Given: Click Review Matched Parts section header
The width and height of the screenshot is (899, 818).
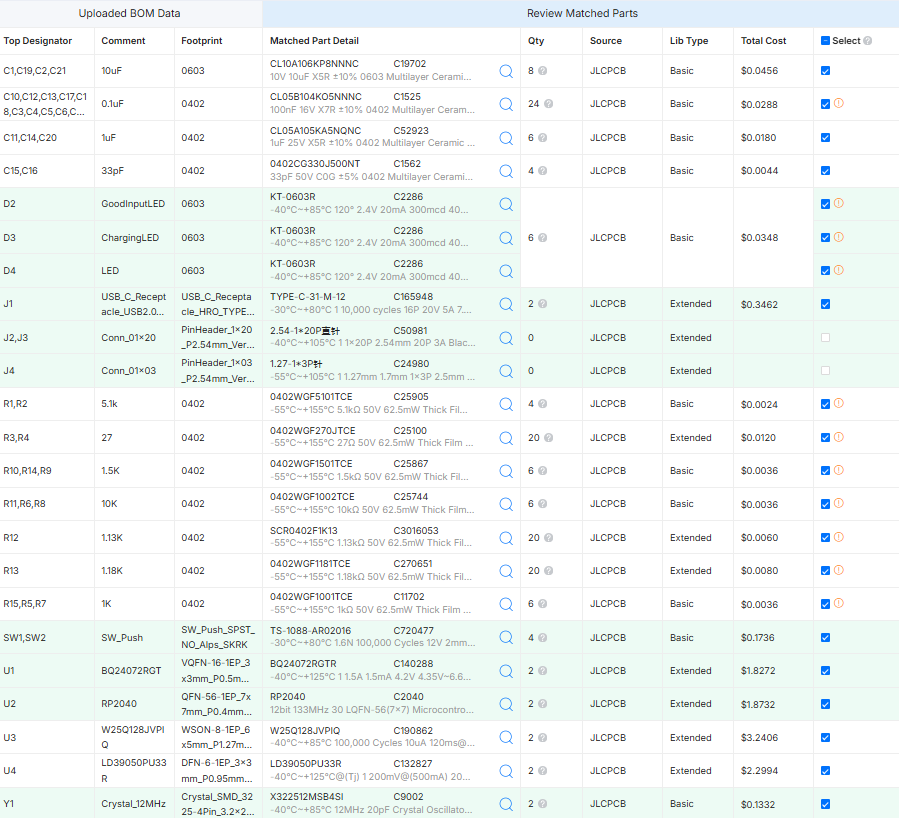Looking at the screenshot, I should [x=582, y=13].
